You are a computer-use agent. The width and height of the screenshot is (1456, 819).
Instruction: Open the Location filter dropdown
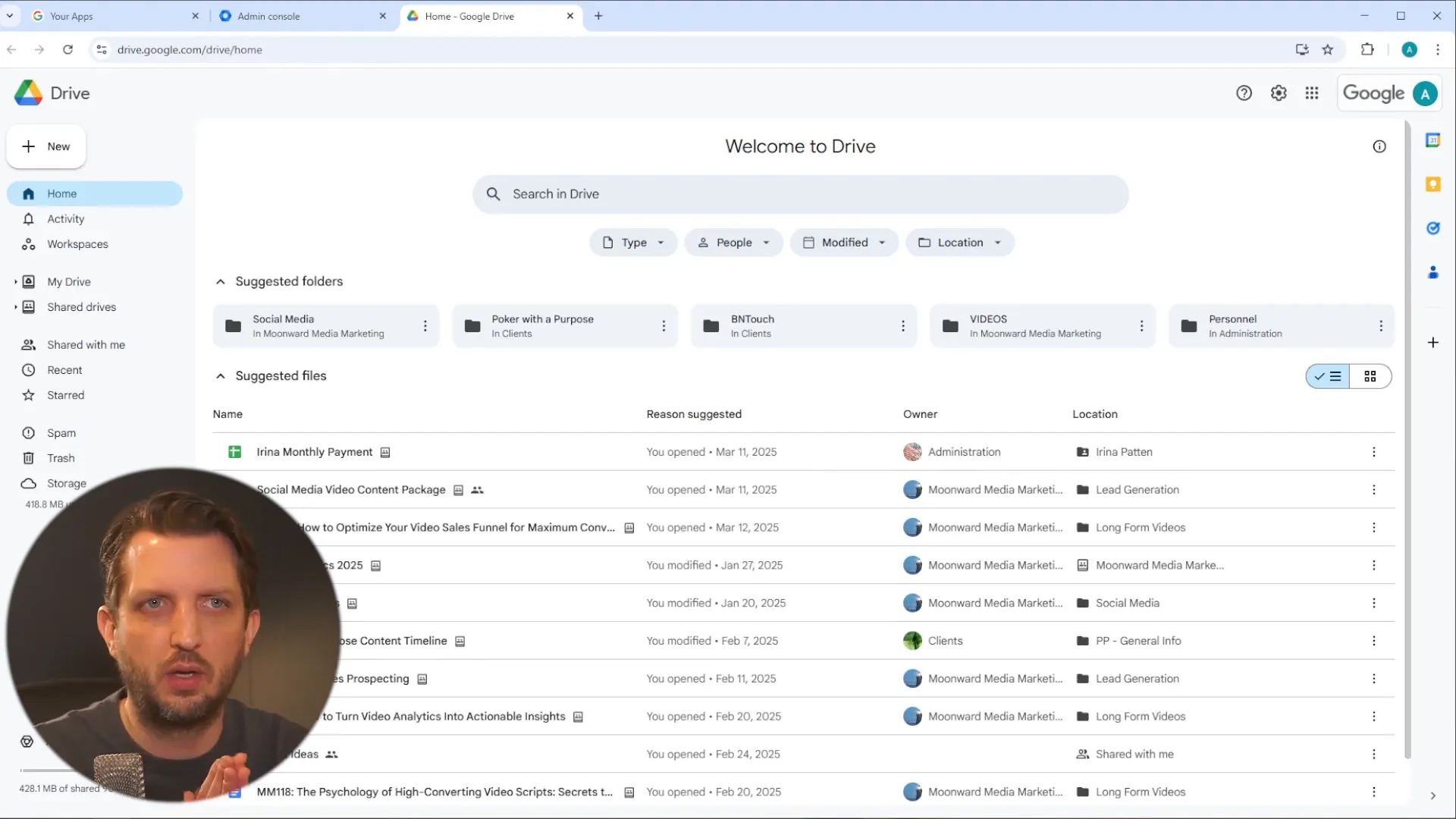pos(959,243)
